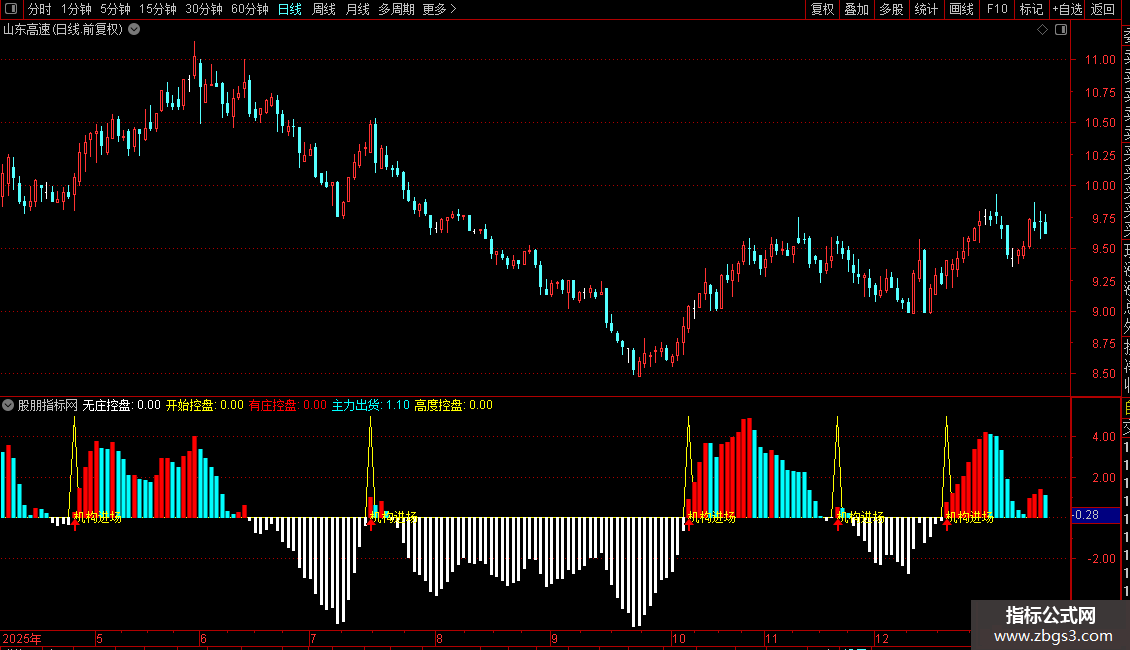This screenshot has width=1130, height=650.
Task: Click the 10.00 price axis label
Action: (x=1100, y=185)
